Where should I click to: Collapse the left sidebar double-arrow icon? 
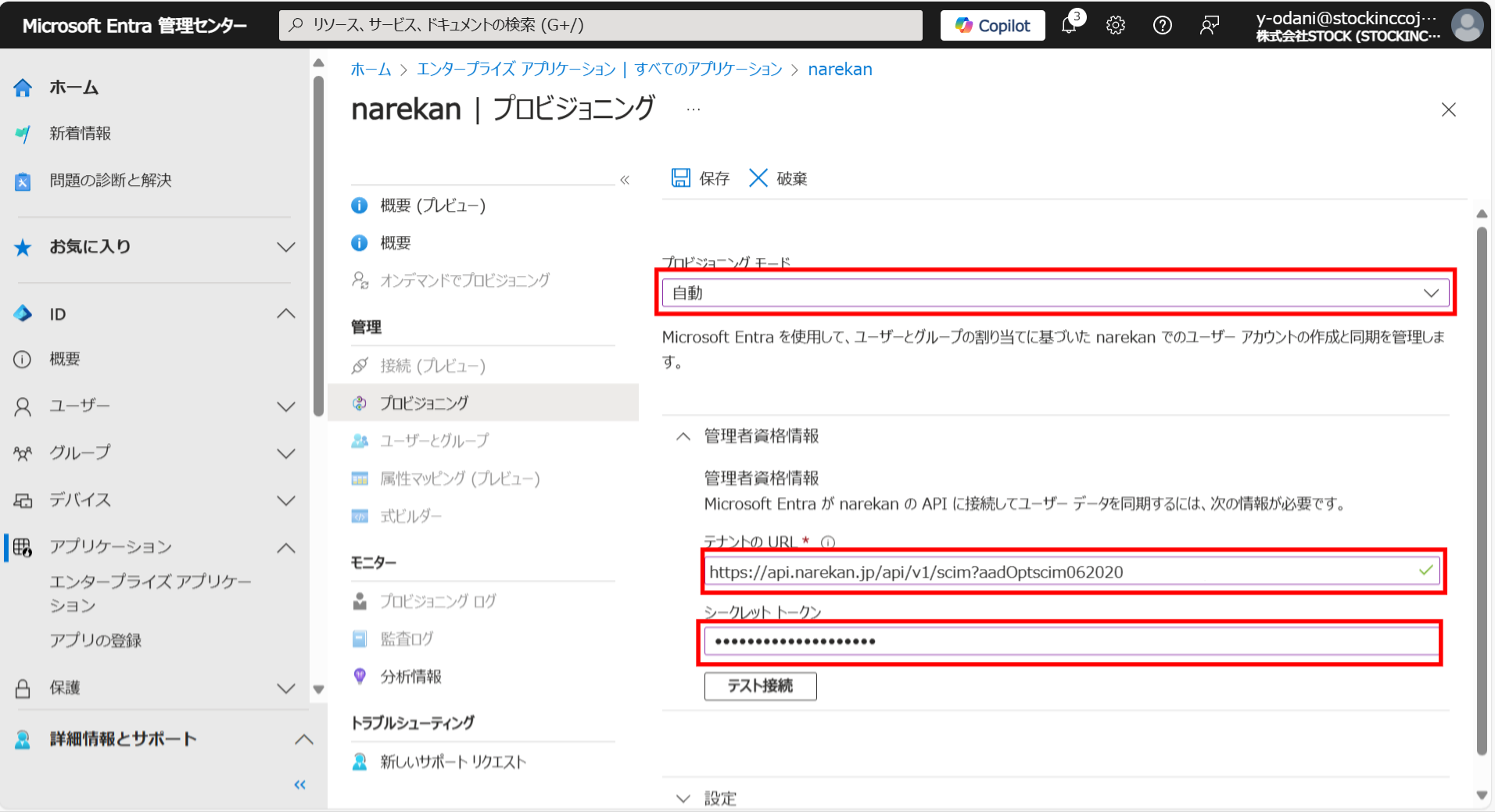point(299,785)
